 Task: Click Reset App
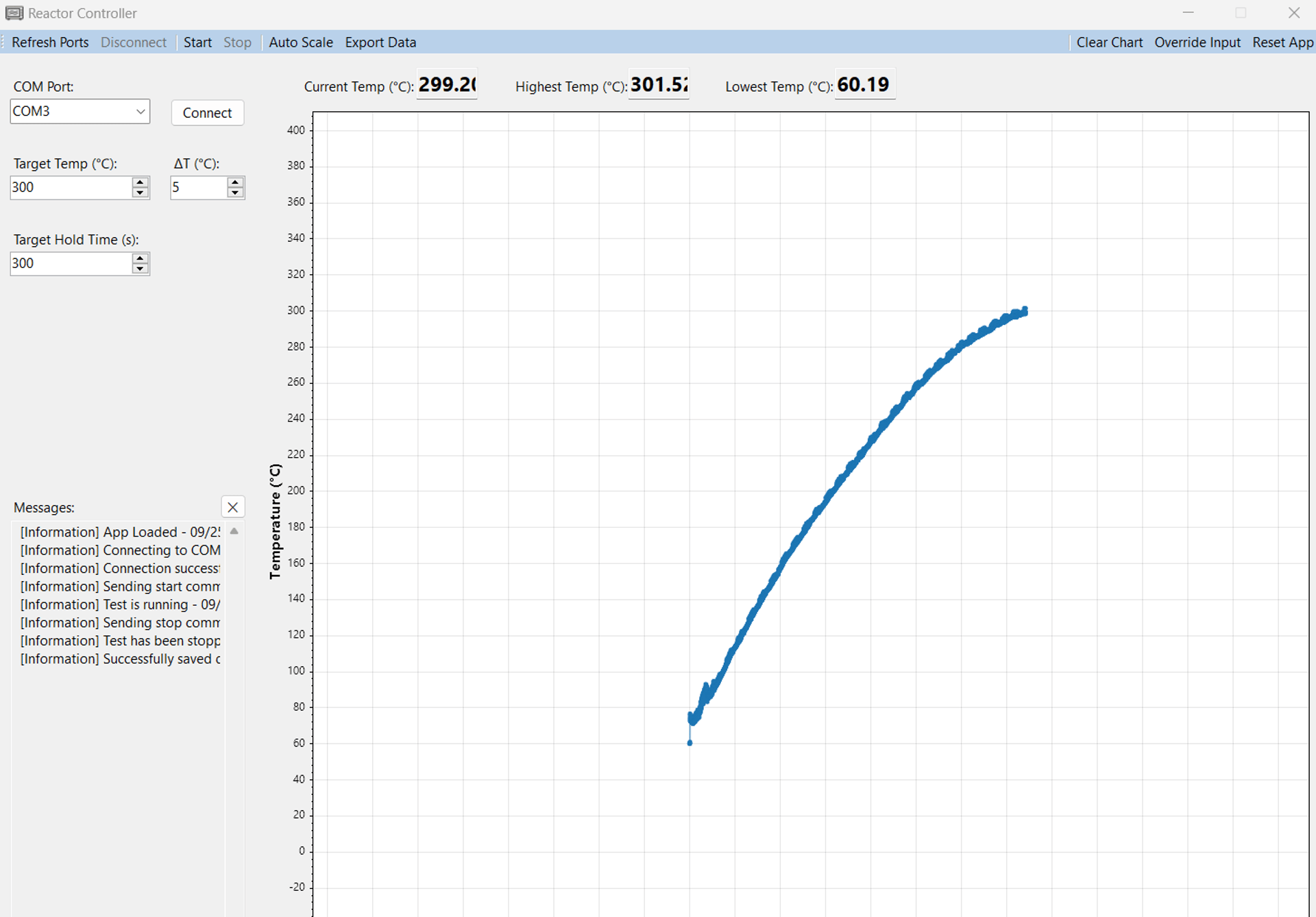(1282, 42)
